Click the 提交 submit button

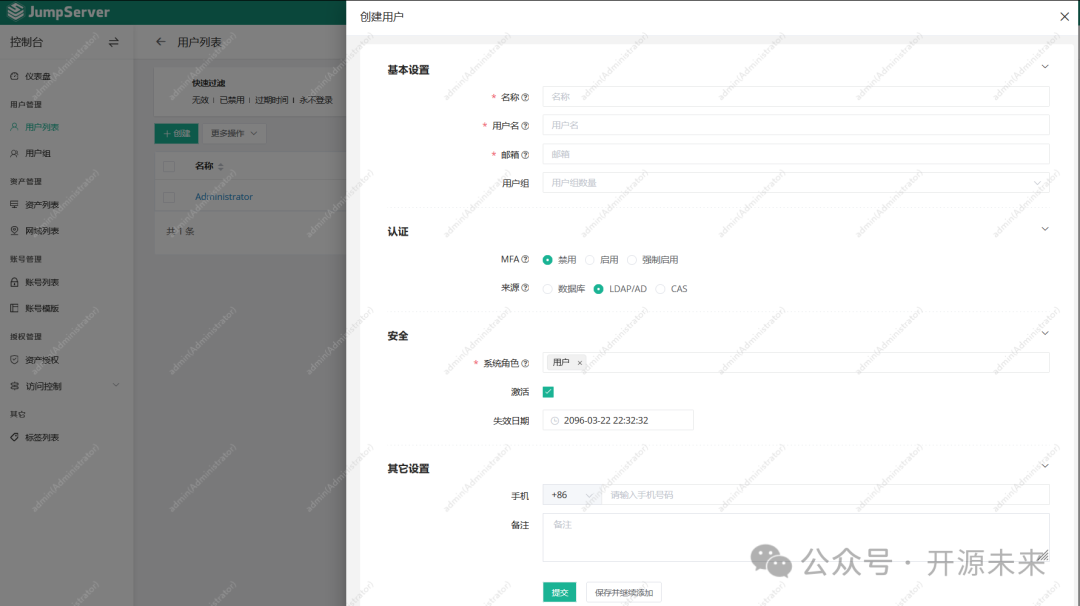point(559,591)
